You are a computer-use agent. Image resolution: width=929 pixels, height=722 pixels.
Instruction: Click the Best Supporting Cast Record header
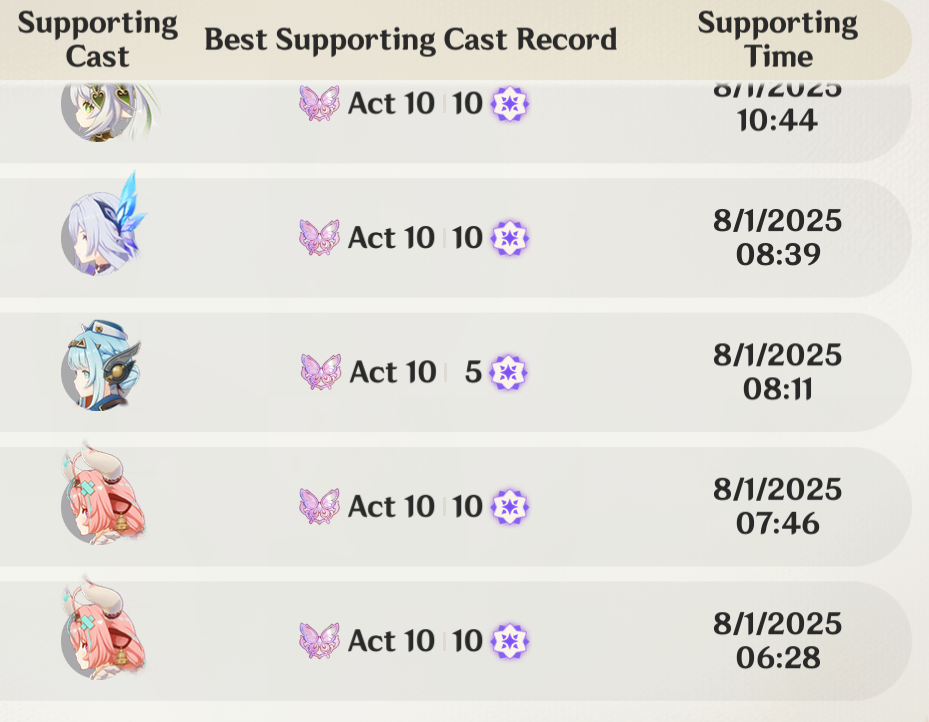(411, 40)
